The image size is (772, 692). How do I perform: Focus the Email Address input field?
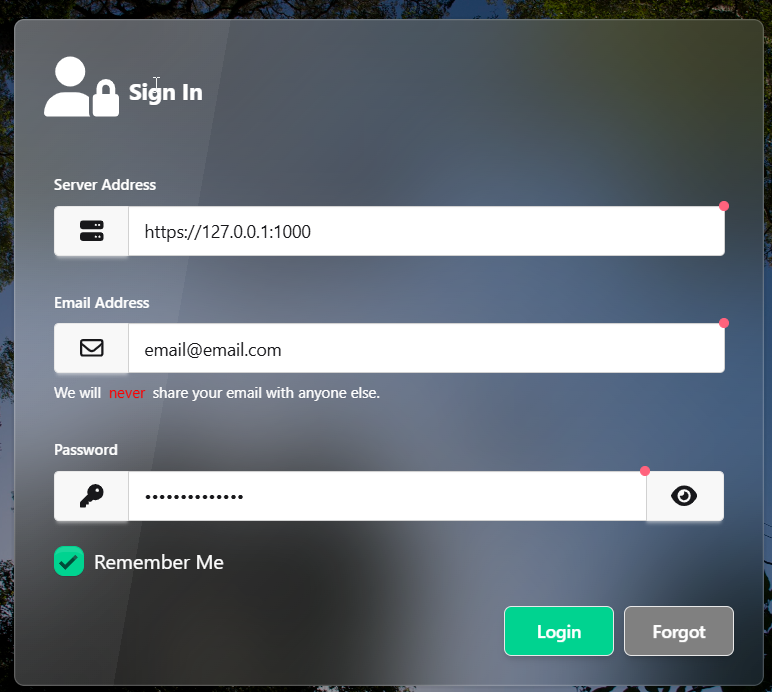(426, 348)
